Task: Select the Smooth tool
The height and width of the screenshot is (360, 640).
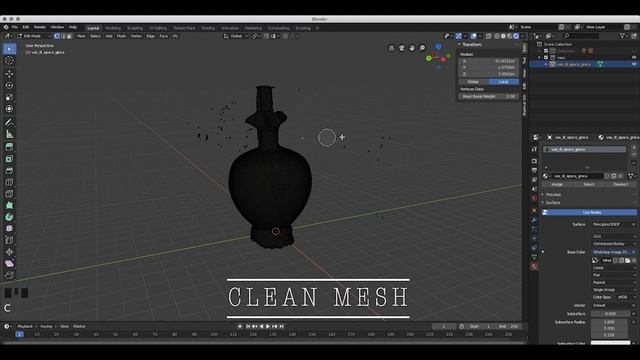Action: coord(9,229)
